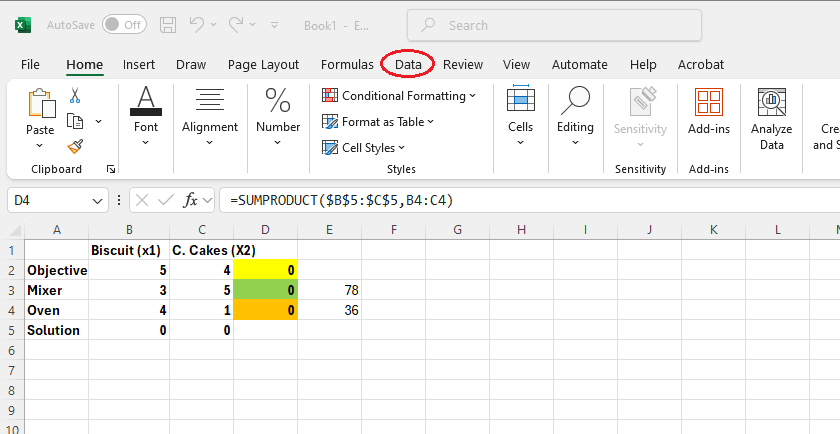The width and height of the screenshot is (840, 434).
Task: Open the Name Box dropdown arrow
Action: tap(98, 201)
